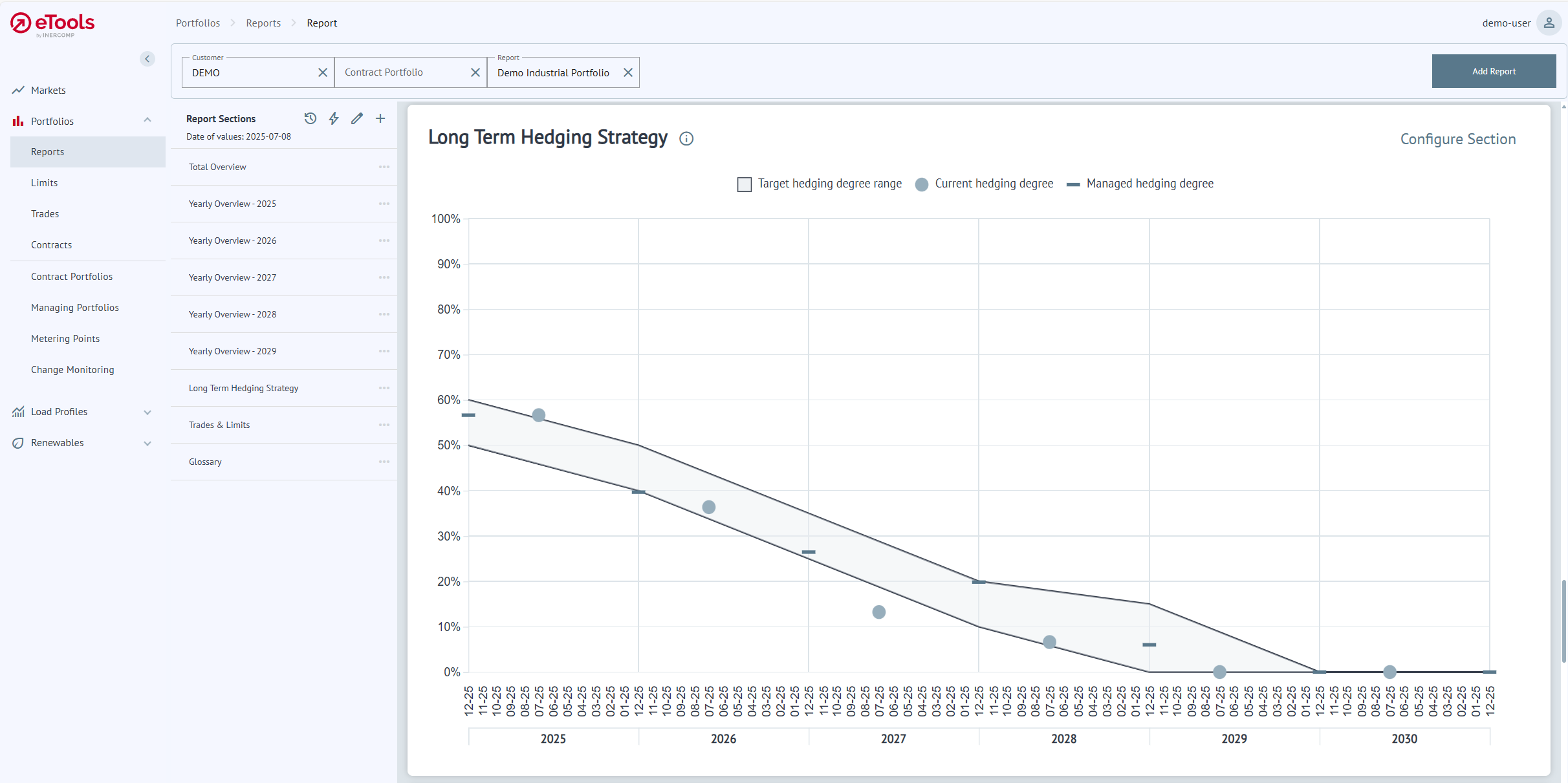Click the info icon beside Long Term Hedging Strategy
Image resolution: width=1568 pixels, height=783 pixels.
[x=686, y=138]
